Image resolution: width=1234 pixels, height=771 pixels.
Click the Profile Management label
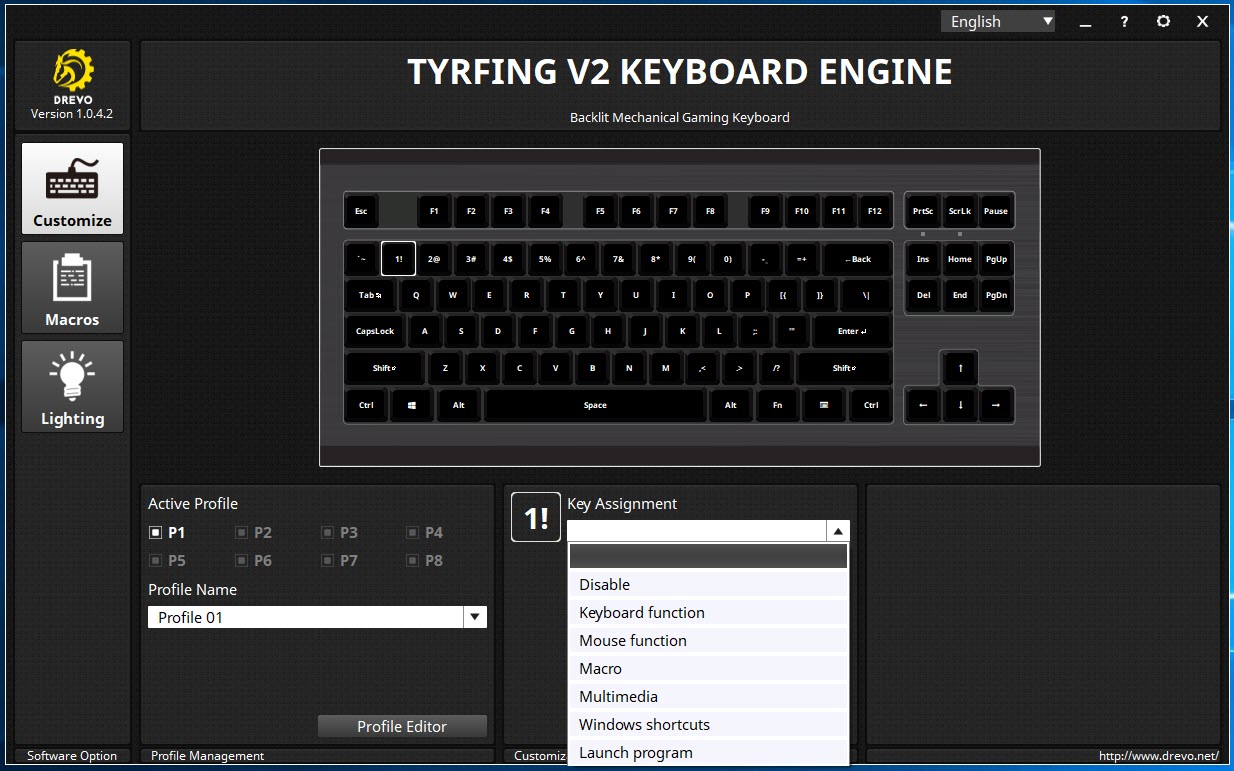pos(207,756)
